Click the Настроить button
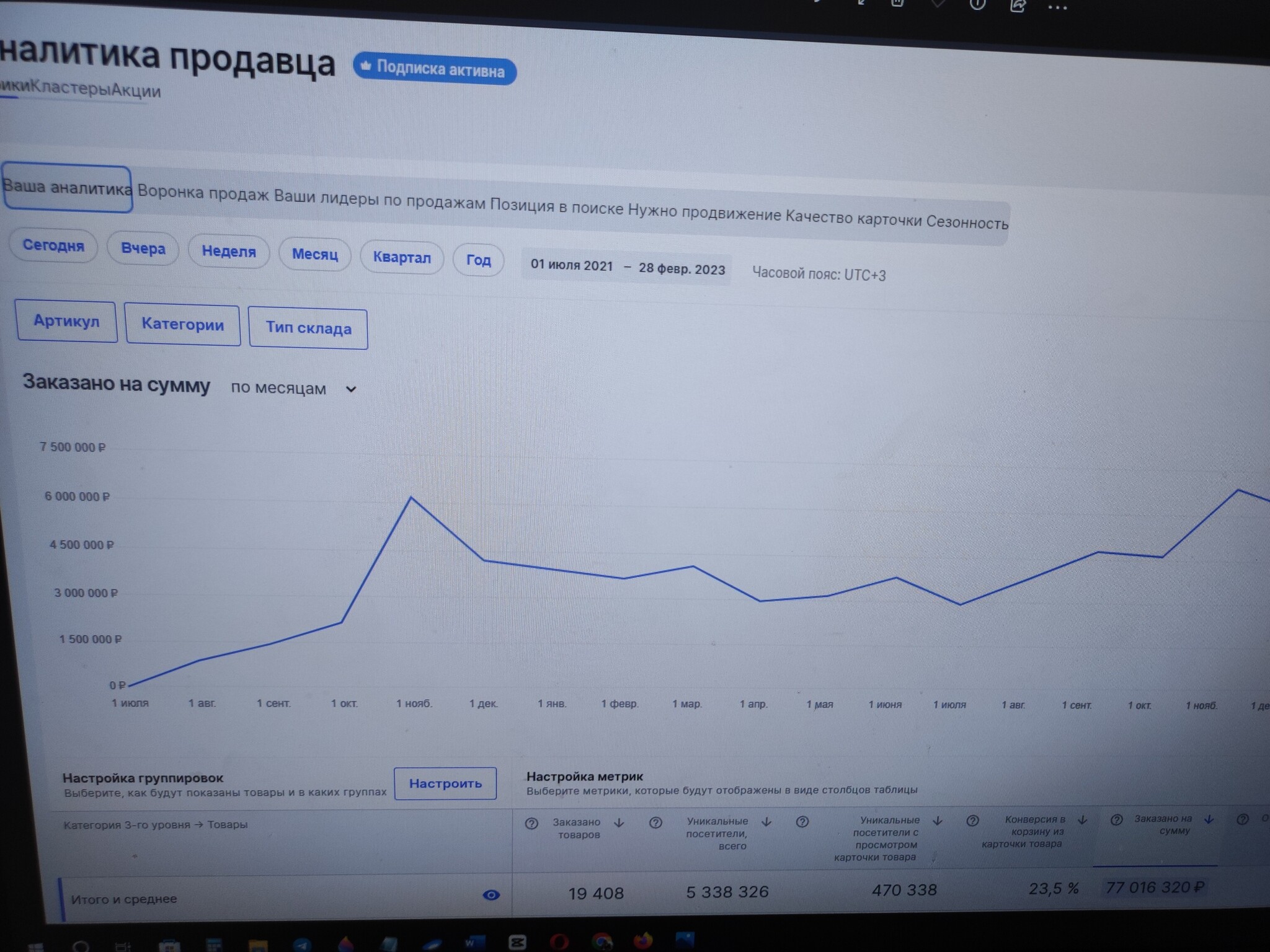Viewport: 1270px width, 952px height. click(445, 783)
